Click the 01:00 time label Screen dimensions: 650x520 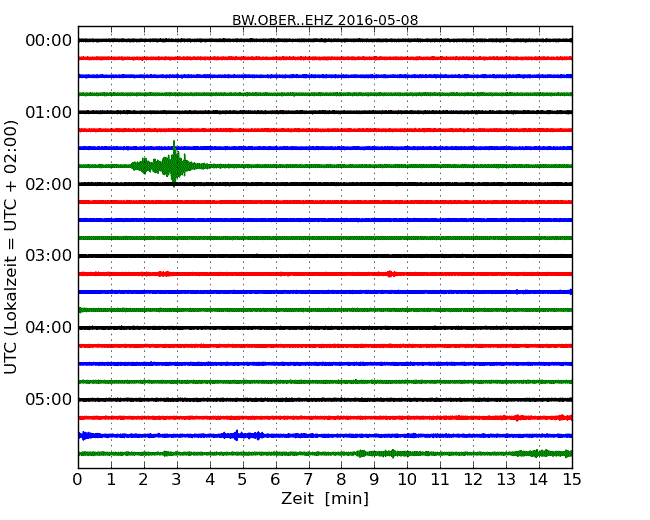[49, 112]
